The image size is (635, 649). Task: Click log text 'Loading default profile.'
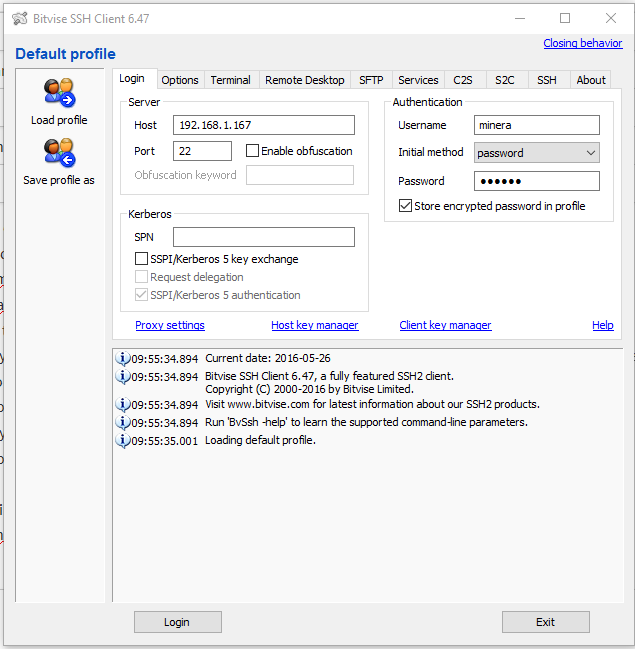[260, 440]
